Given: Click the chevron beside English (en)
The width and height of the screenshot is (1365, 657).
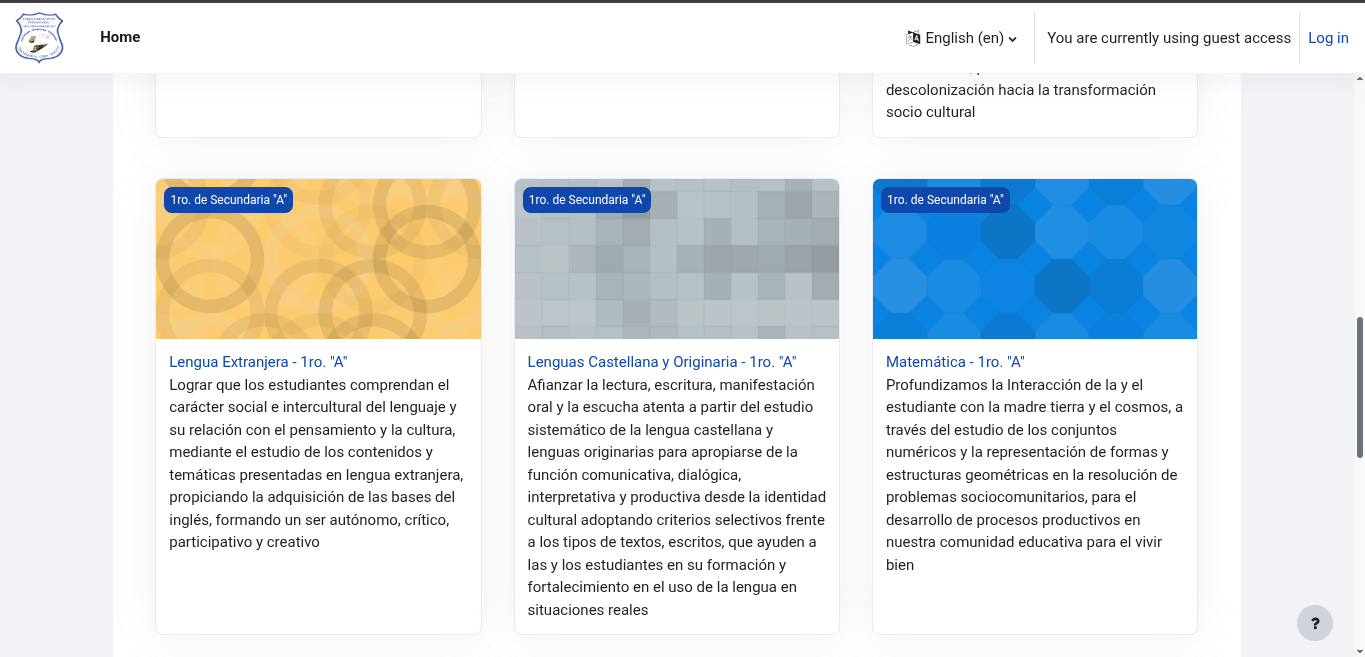Looking at the screenshot, I should pyautogui.click(x=1009, y=38).
